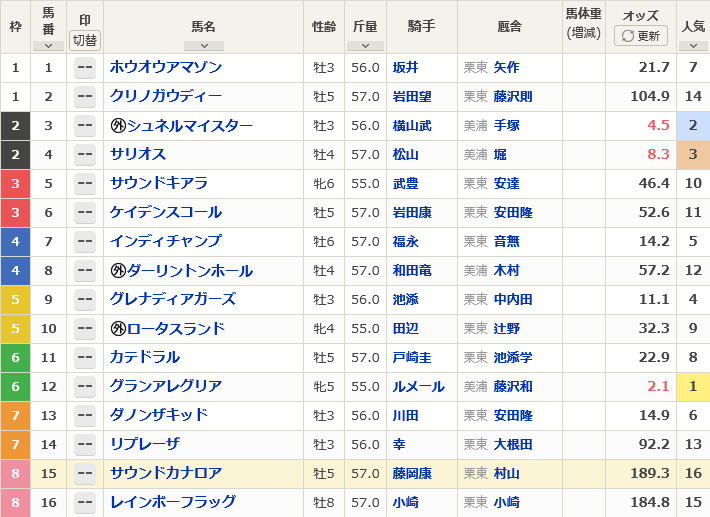Toggle the mark selector for ホウオウアマゾン
The image size is (710, 517).
[x=85, y=68]
